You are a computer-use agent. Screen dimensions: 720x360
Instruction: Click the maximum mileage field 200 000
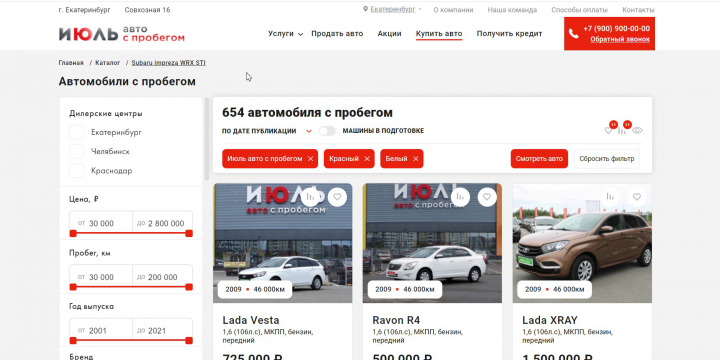point(163,277)
